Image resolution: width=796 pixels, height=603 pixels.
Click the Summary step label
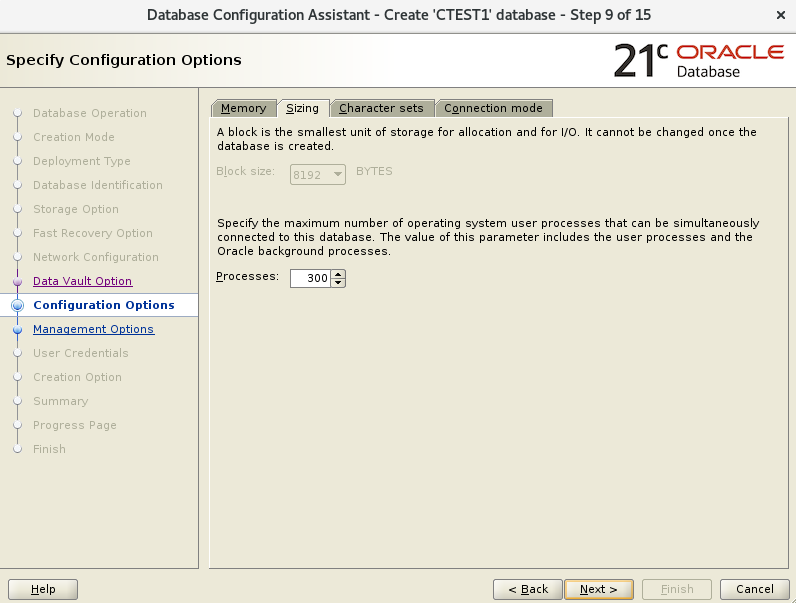click(x=60, y=401)
